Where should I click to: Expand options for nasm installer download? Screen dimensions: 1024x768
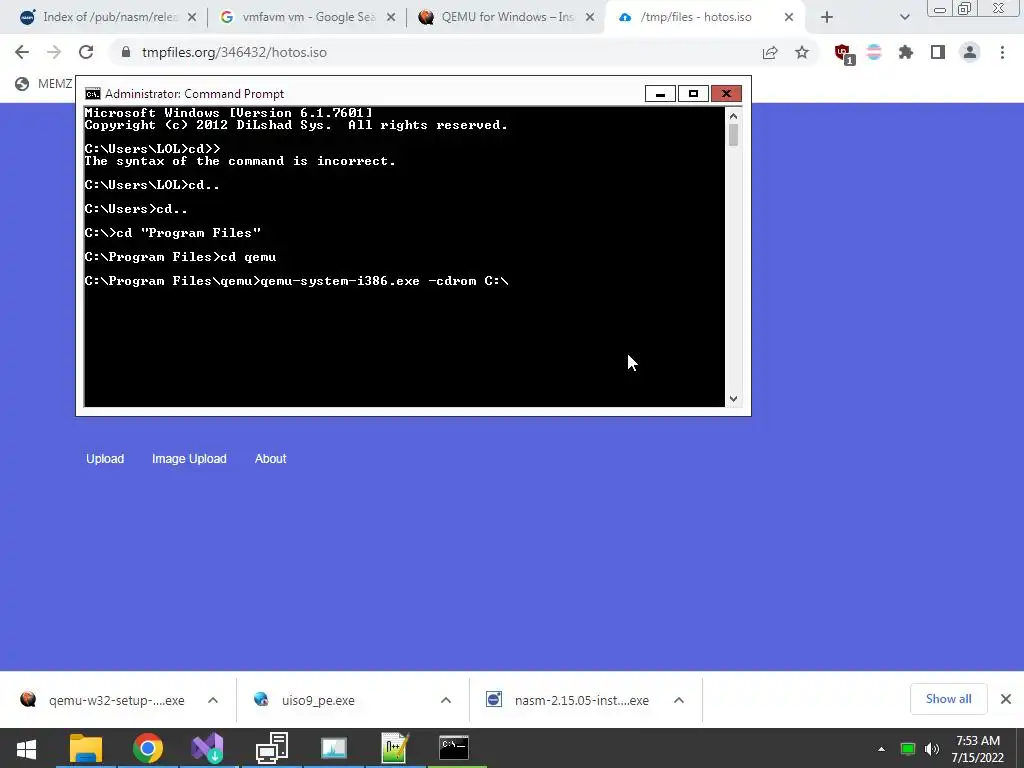click(679, 700)
